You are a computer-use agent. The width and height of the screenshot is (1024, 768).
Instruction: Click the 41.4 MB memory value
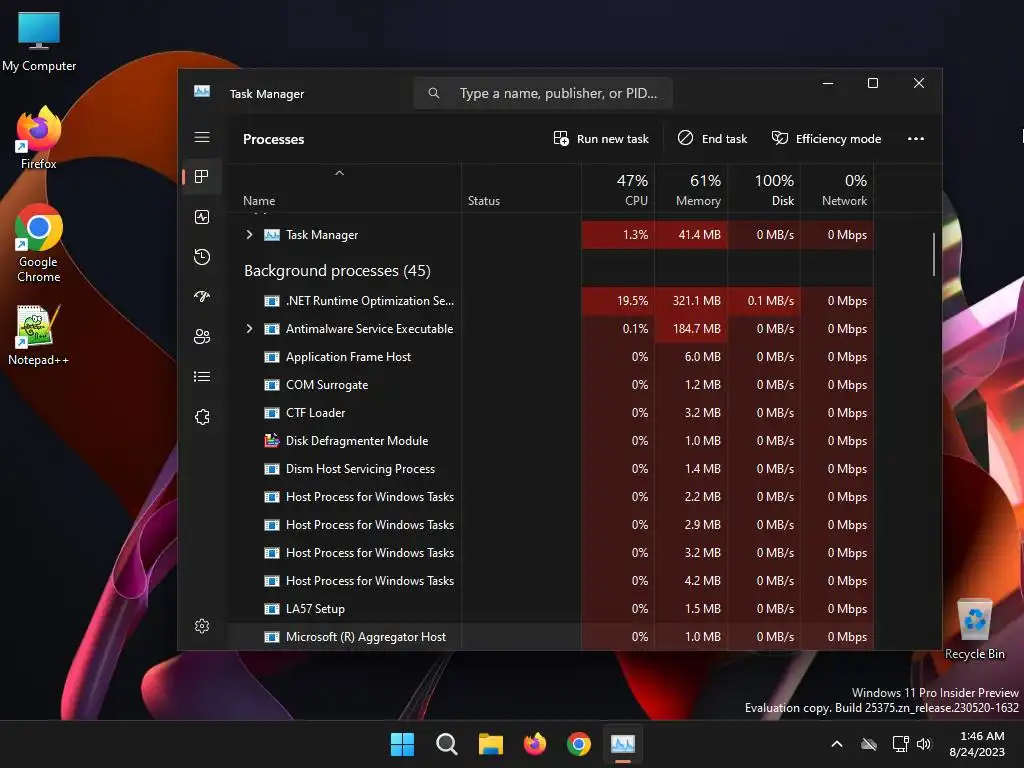coord(699,234)
